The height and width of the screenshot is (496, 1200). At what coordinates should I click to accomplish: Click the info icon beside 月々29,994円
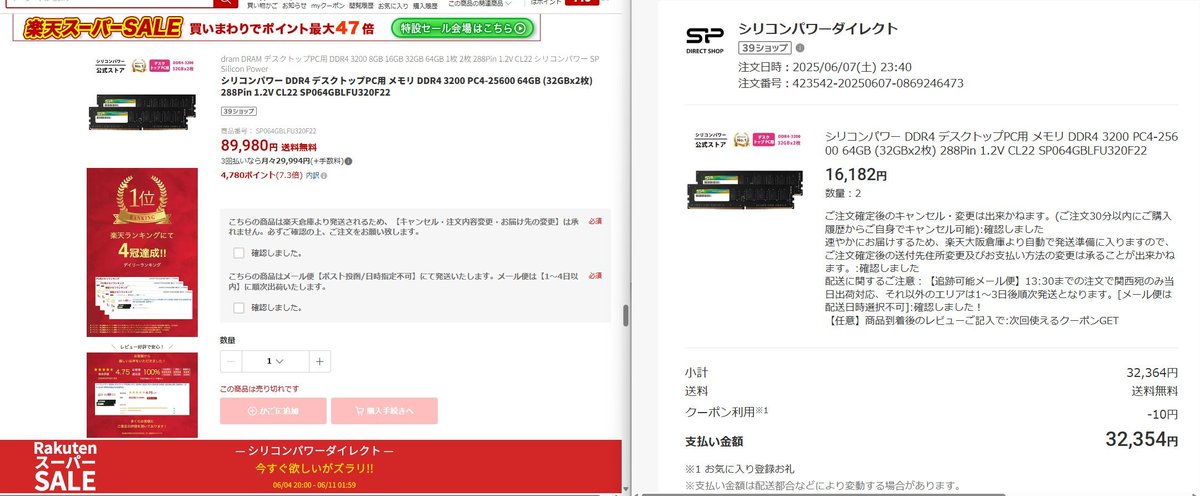[x=348, y=160]
